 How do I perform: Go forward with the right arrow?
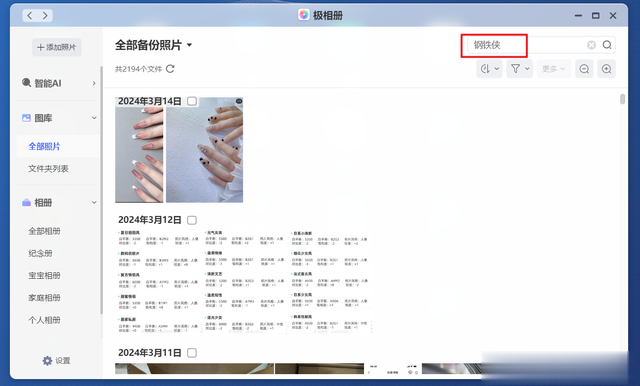(x=45, y=16)
